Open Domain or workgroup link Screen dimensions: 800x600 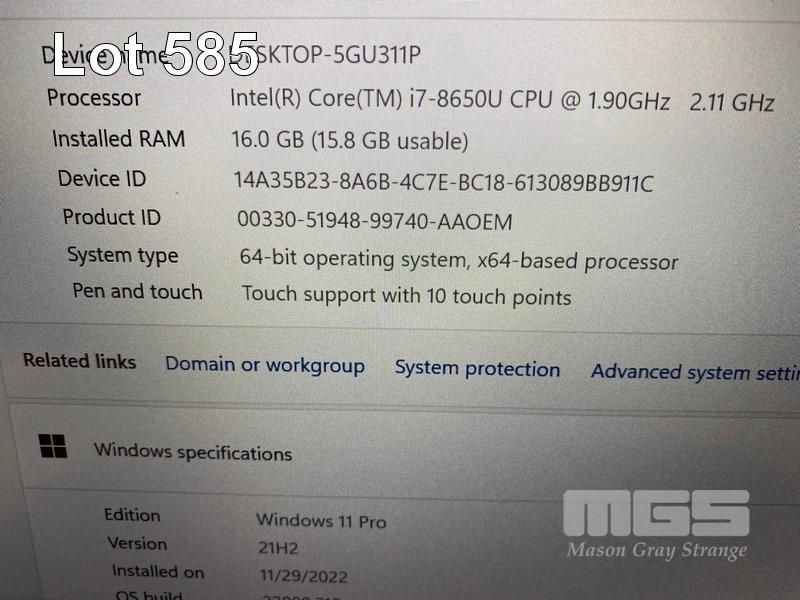[x=265, y=365]
